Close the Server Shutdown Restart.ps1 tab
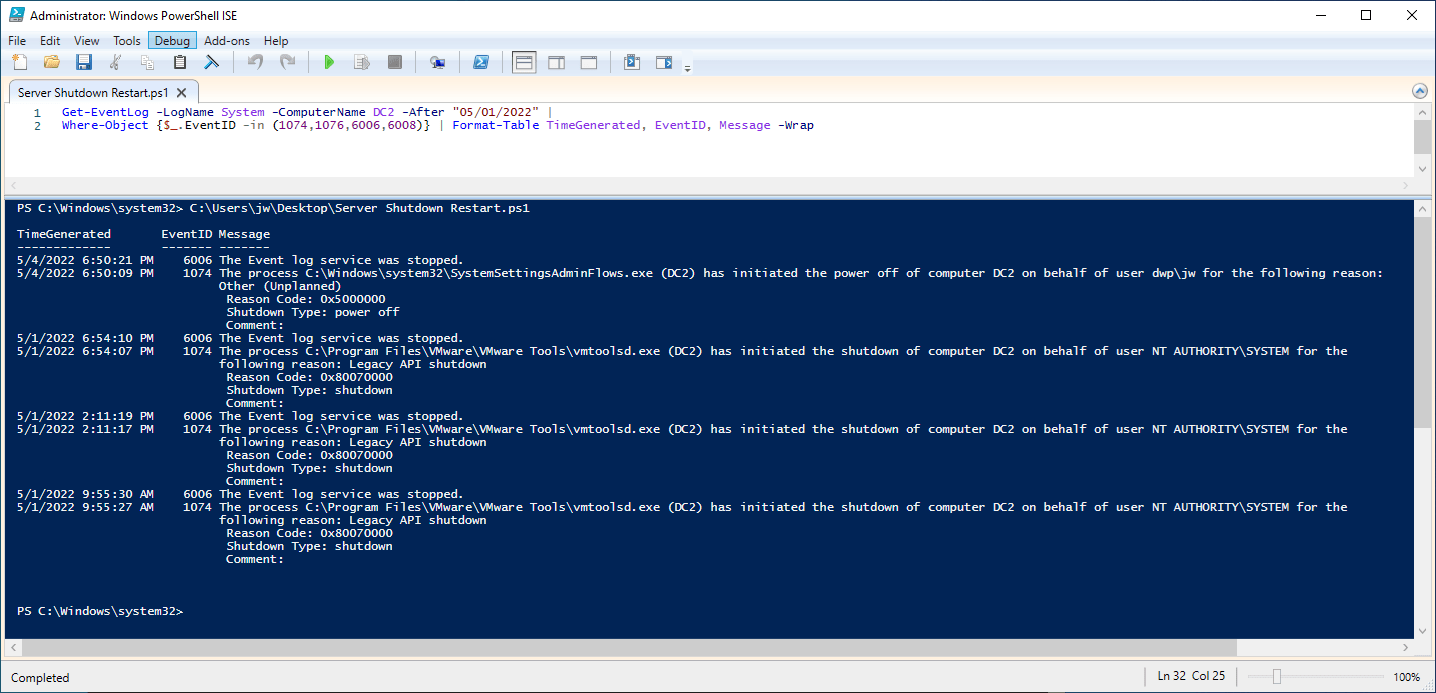 [181, 92]
